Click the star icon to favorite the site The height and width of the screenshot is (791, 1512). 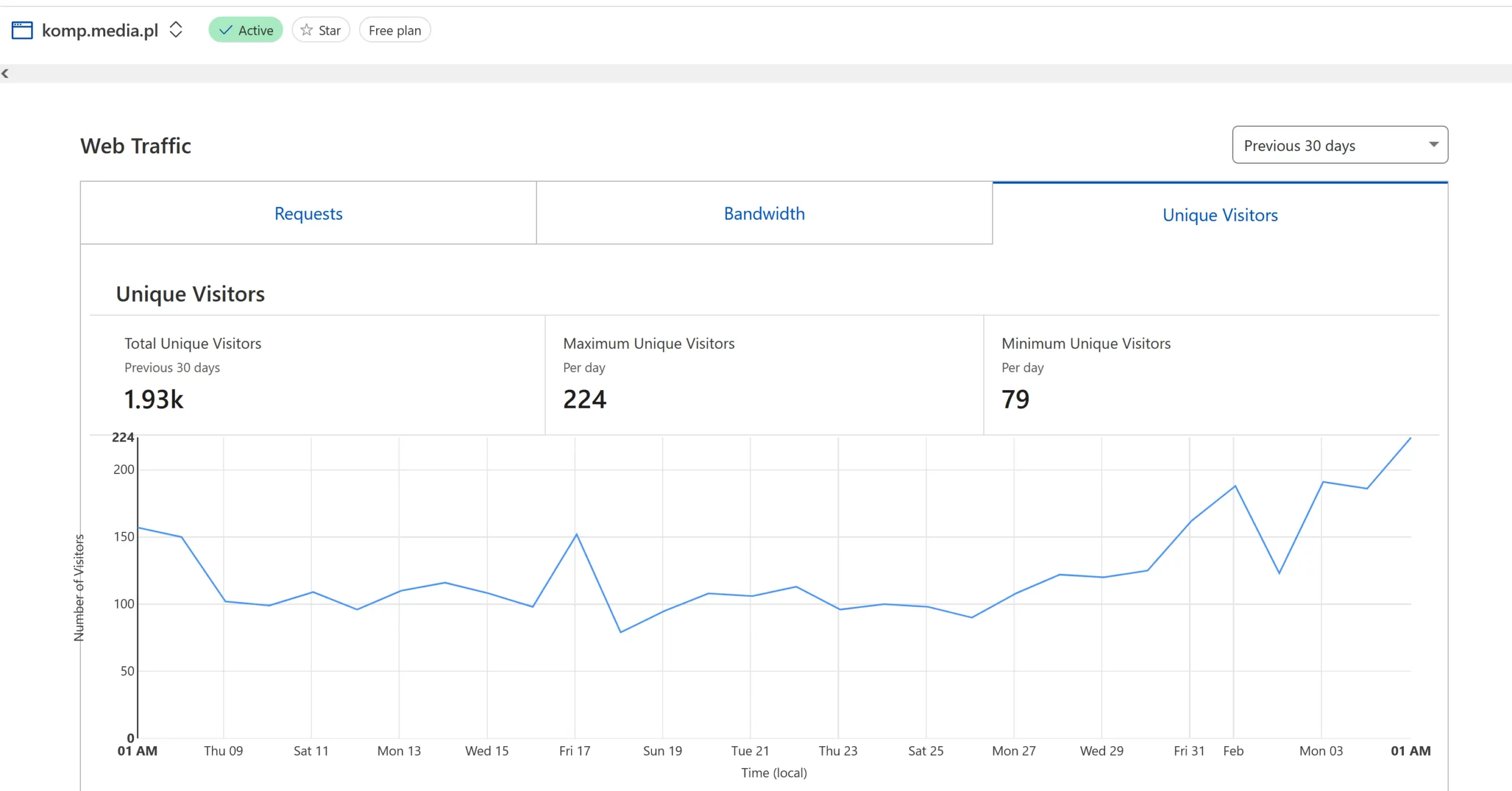point(307,30)
